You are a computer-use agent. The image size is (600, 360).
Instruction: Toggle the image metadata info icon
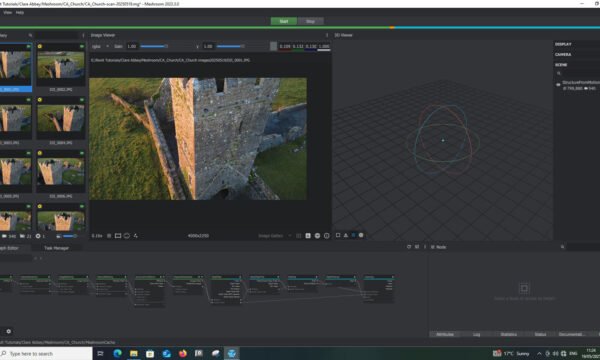(x=326, y=236)
